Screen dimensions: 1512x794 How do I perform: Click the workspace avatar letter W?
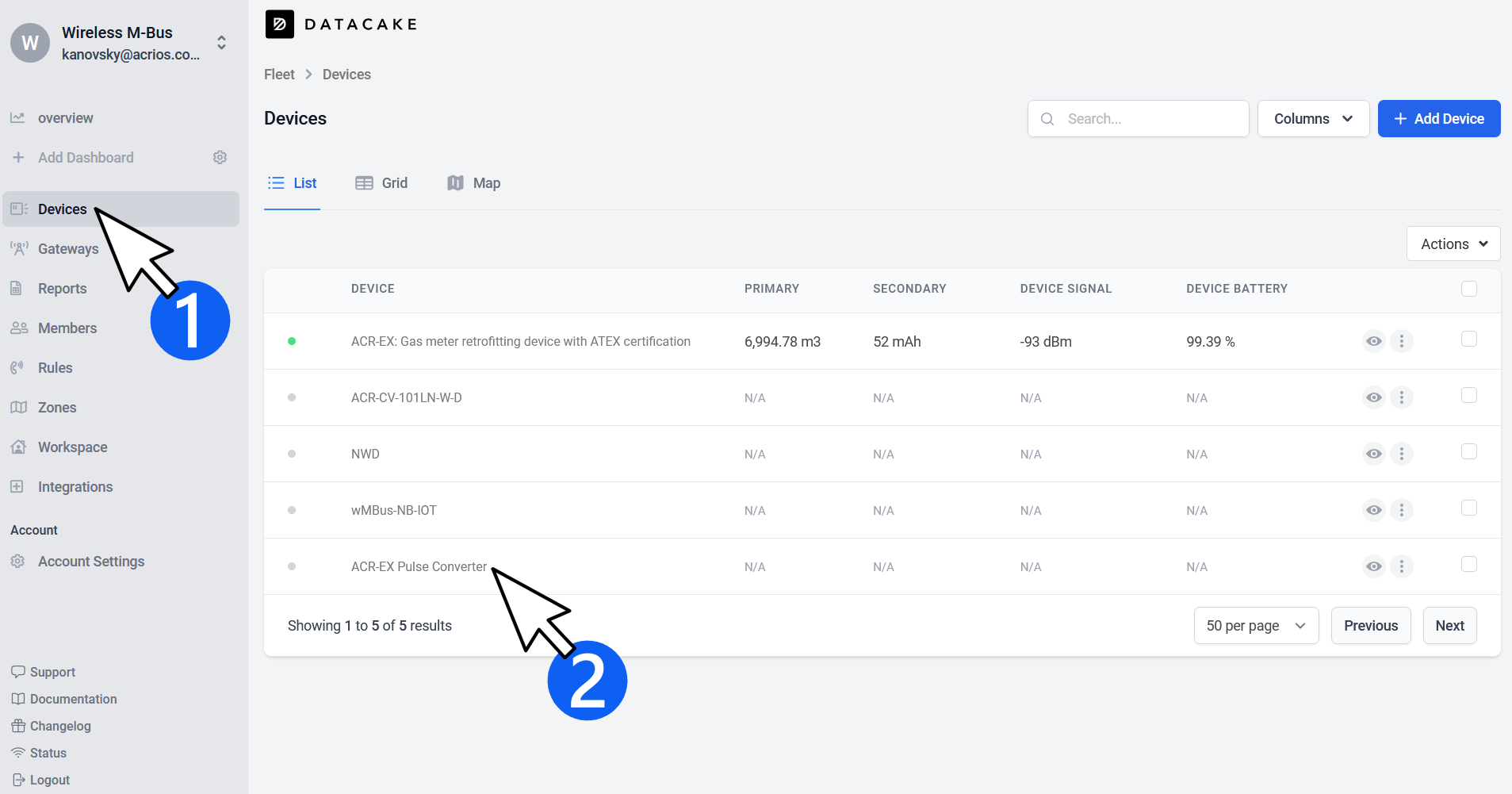pyautogui.click(x=30, y=43)
